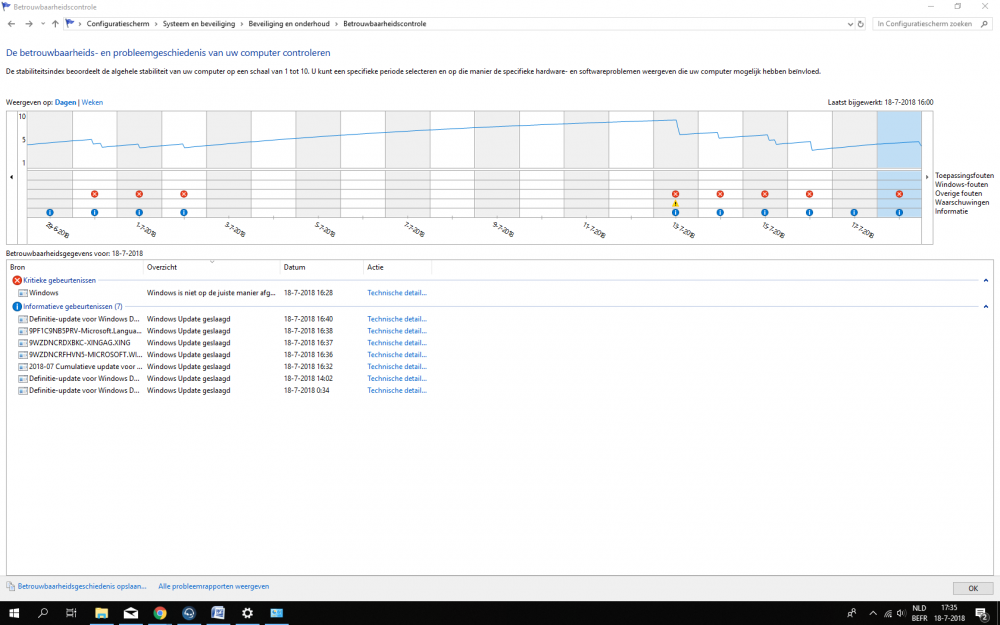Click the blue information icon for 29-6-2018
Screen dimensions: 1000x625
[x=50, y=212]
